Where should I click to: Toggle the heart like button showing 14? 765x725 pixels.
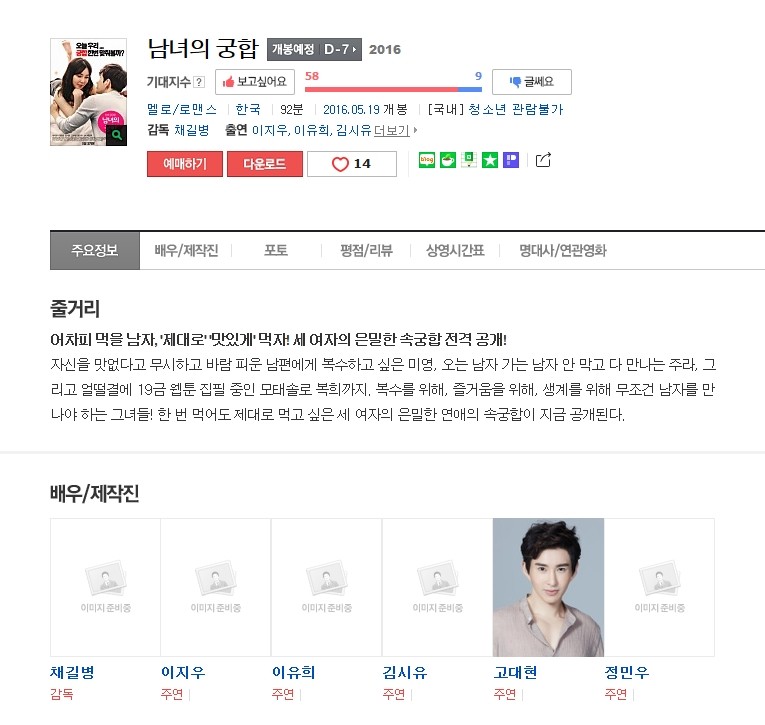pos(352,164)
